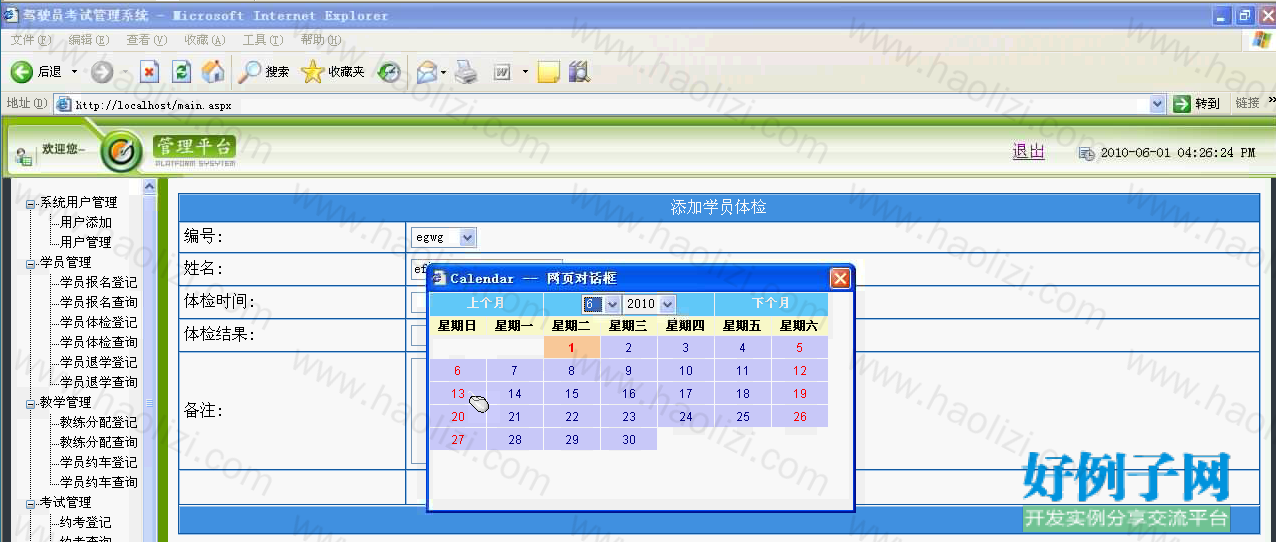
Task: Click the Go (转到) button
Action: (x=1198, y=104)
